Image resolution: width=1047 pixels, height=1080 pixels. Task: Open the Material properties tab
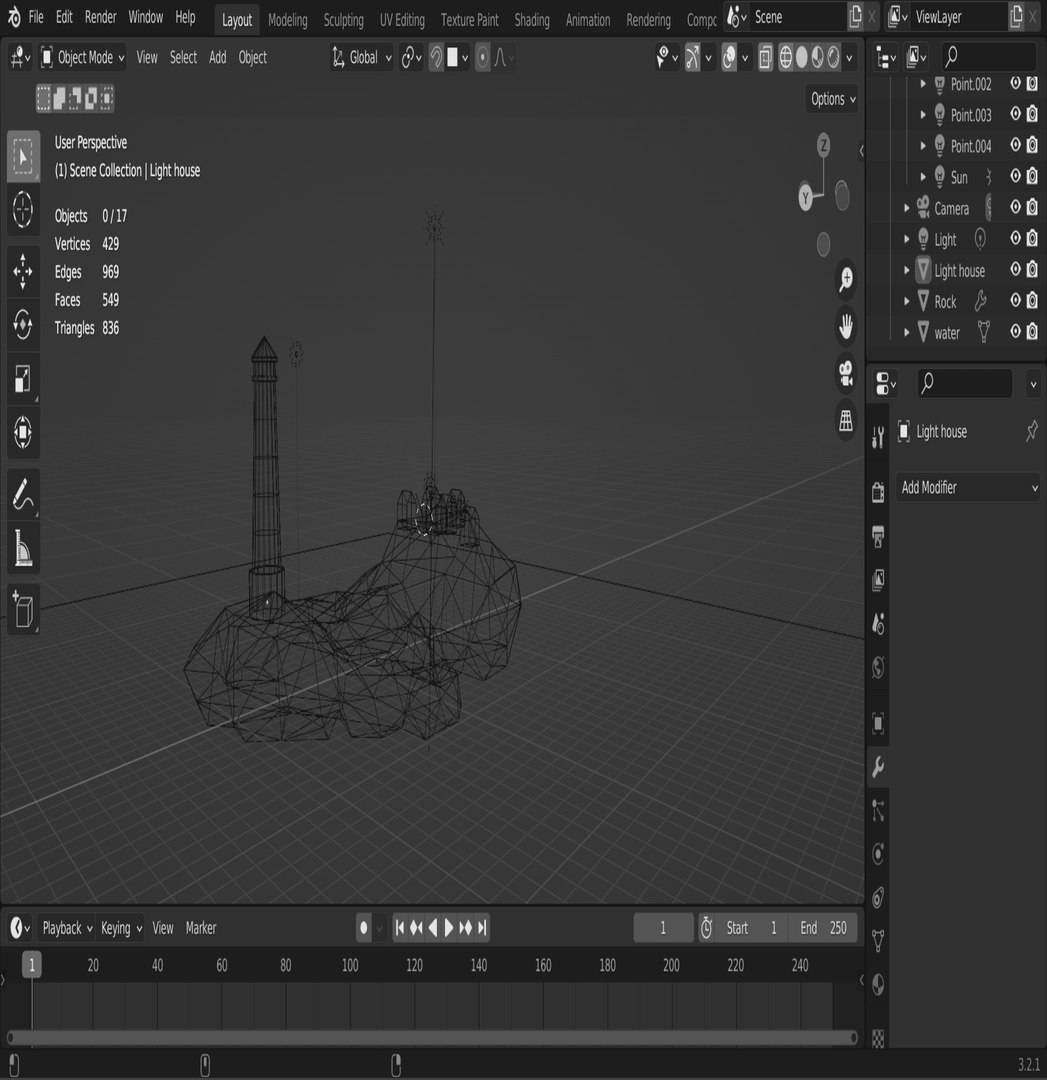(x=878, y=985)
